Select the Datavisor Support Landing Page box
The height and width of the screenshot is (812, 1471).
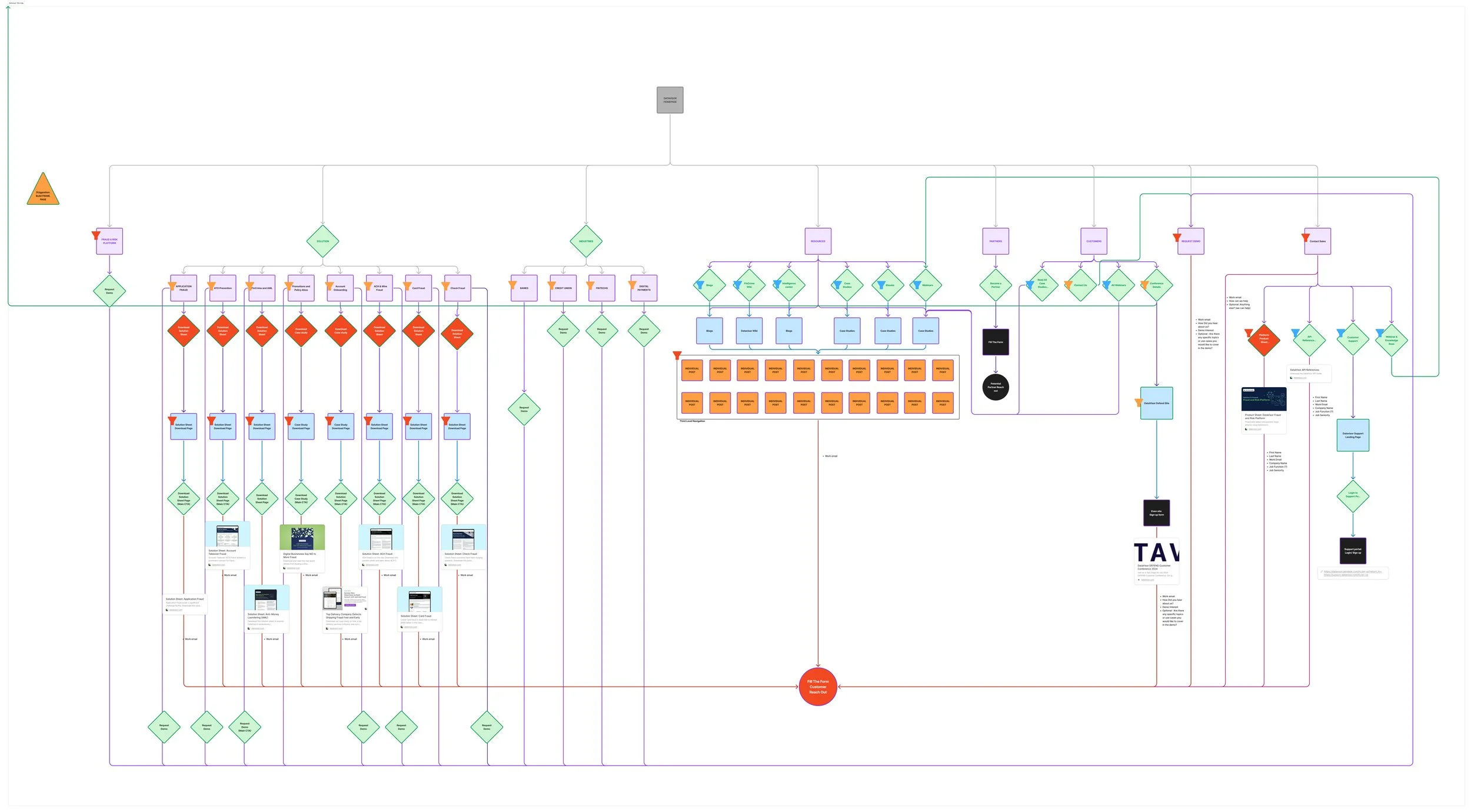coord(1353,435)
